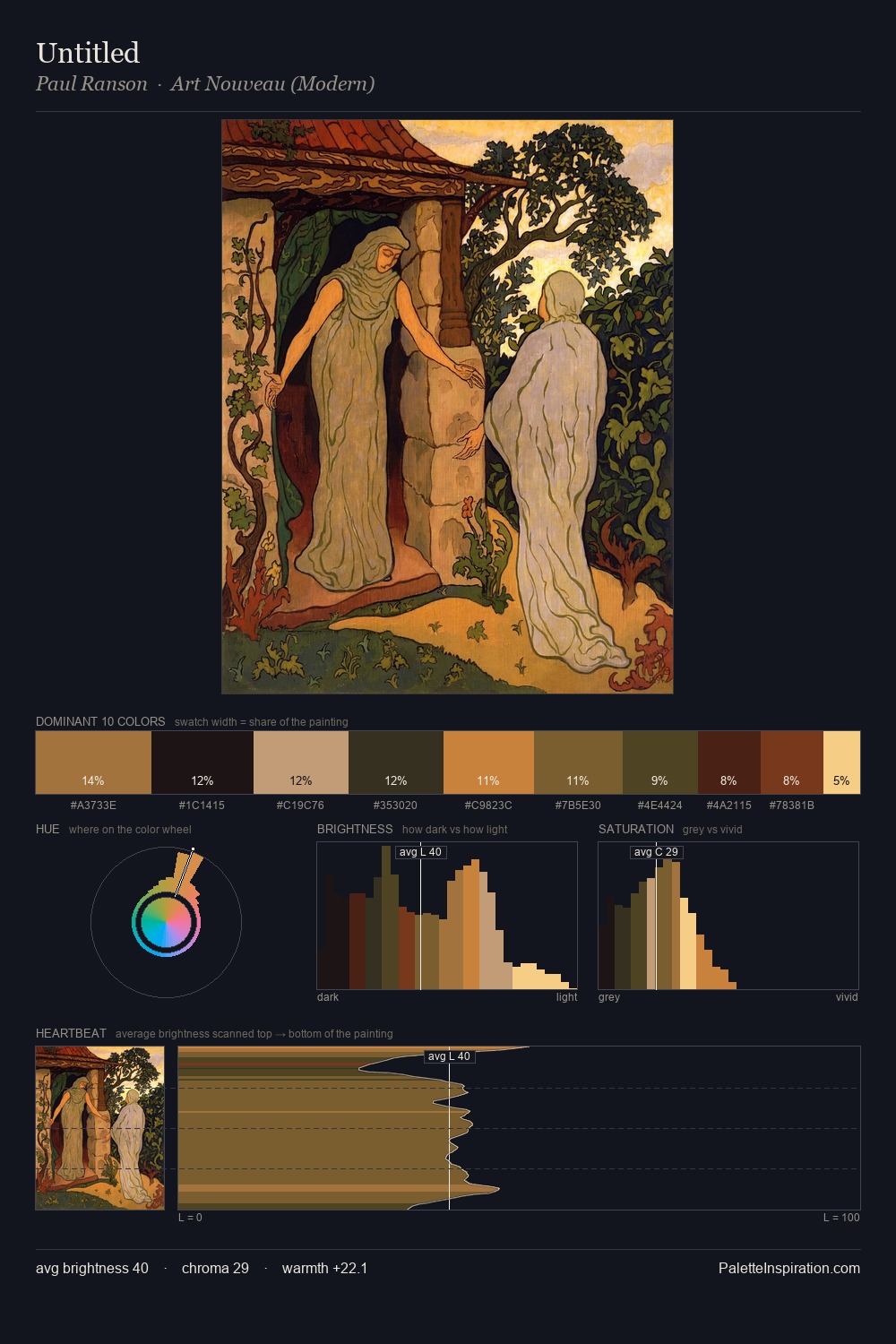Click the 'Untitled' title
This screenshot has height=1344, width=896.
tap(88, 53)
